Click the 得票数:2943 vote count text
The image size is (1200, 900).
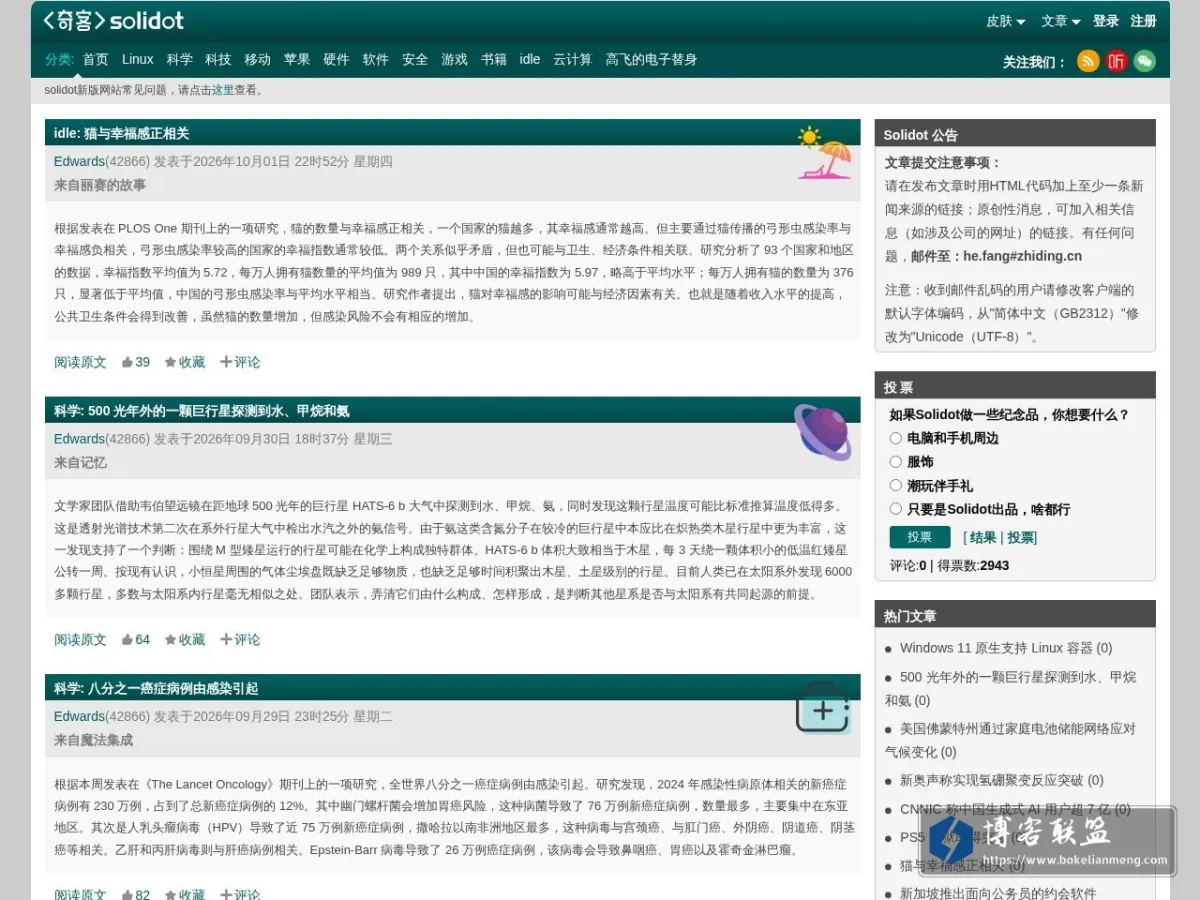coord(973,565)
